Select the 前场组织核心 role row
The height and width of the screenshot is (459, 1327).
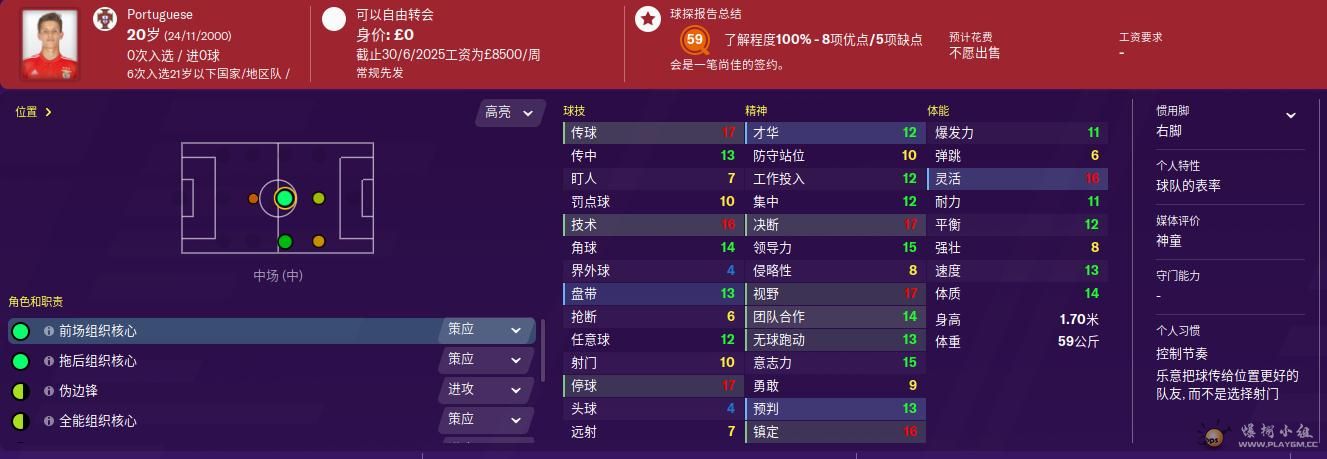point(272,331)
